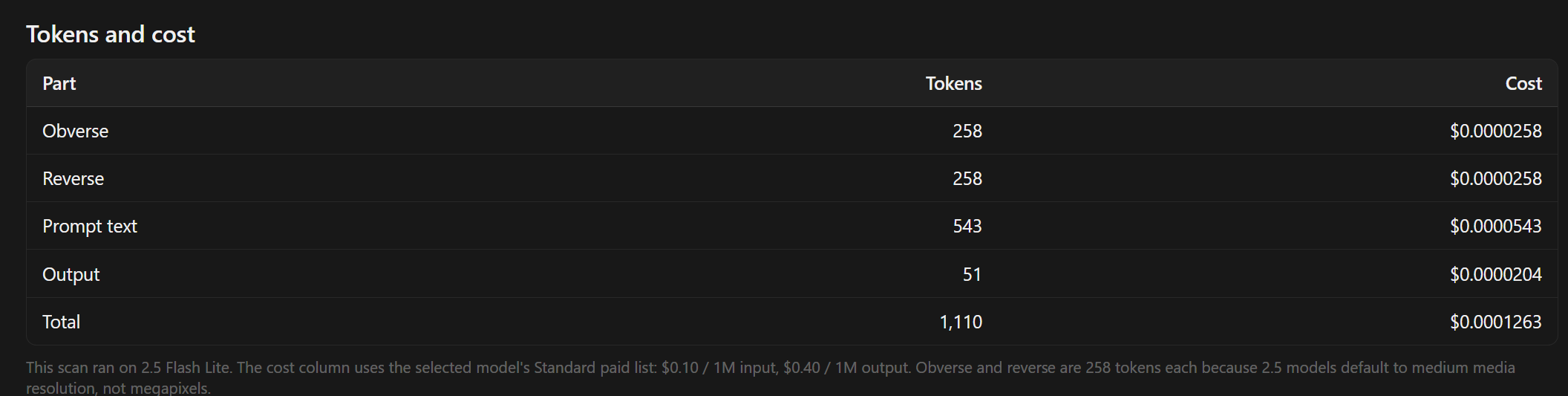Click the Tokens and cost heading

pyautogui.click(x=111, y=34)
